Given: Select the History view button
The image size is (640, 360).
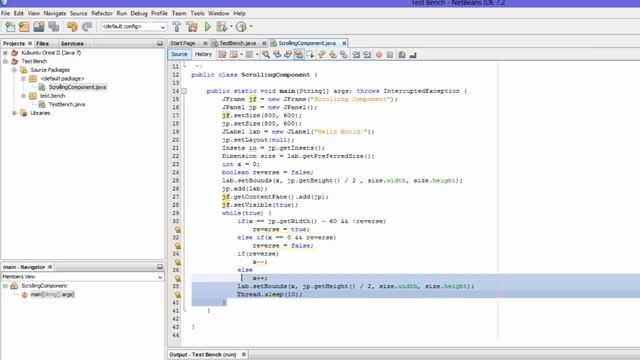Looking at the screenshot, I should click(203, 54).
